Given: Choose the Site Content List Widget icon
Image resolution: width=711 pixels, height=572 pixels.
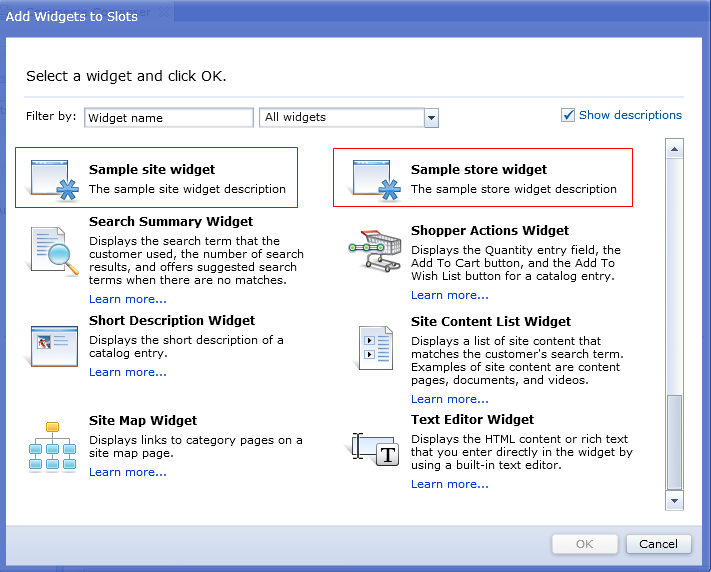Looking at the screenshot, I should click(375, 348).
